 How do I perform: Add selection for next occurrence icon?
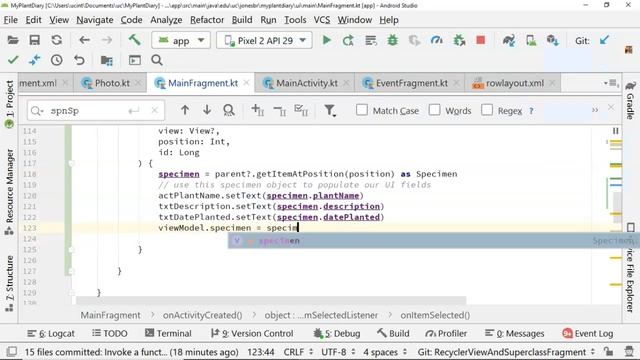(x=257, y=110)
